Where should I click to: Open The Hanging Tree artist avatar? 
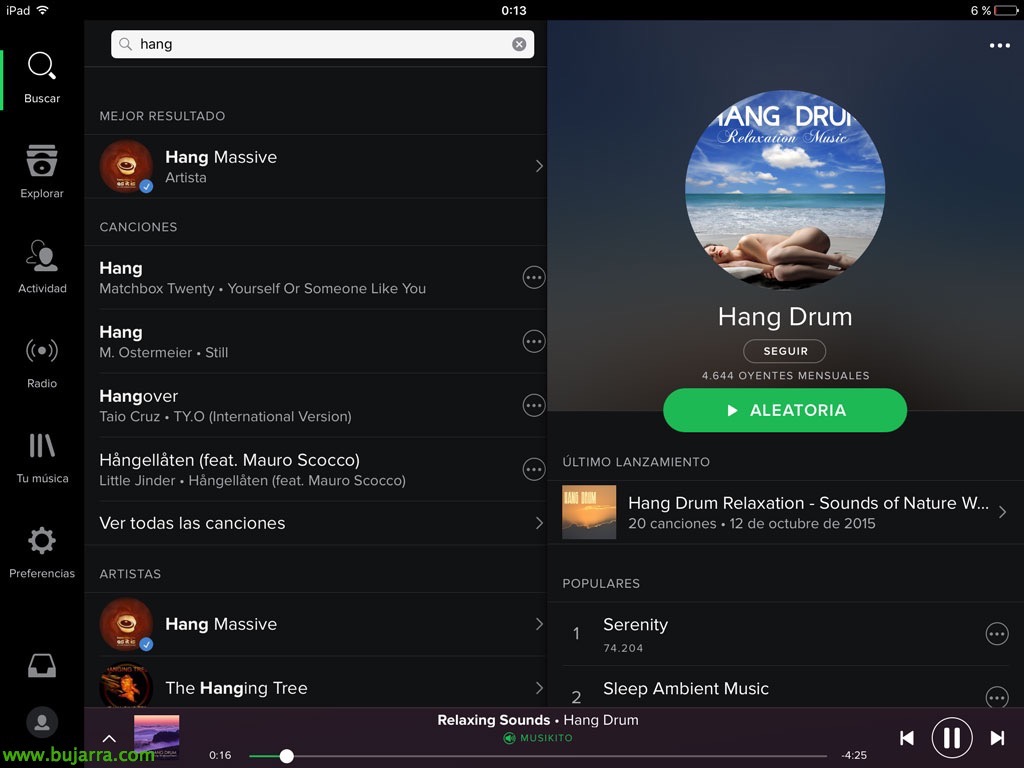click(x=126, y=686)
